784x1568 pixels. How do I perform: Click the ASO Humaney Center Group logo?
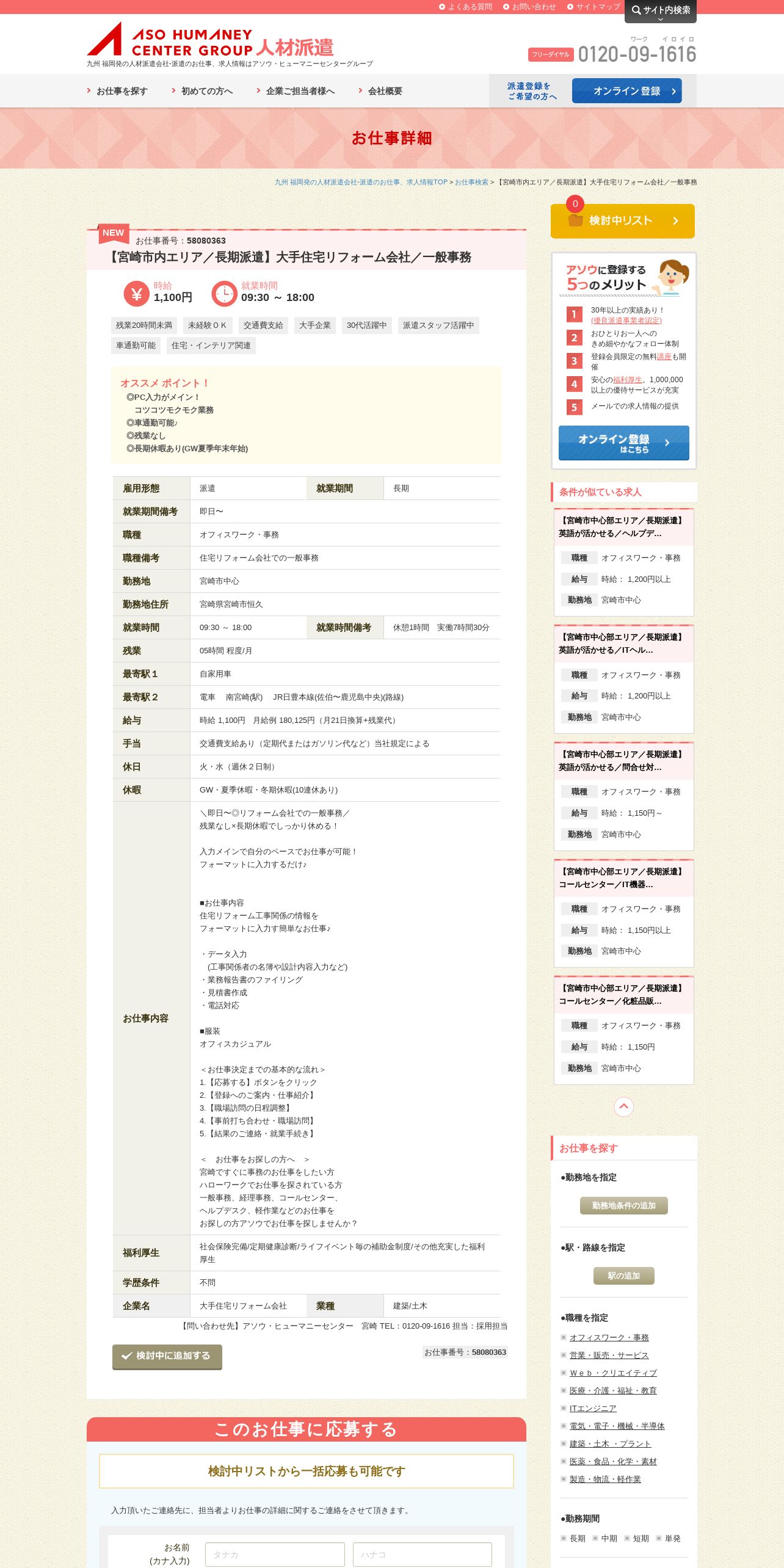pos(211,40)
